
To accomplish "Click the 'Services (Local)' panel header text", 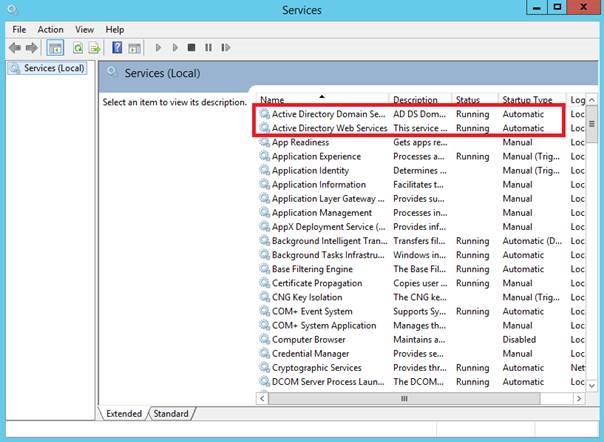I will pyautogui.click(x=162, y=73).
